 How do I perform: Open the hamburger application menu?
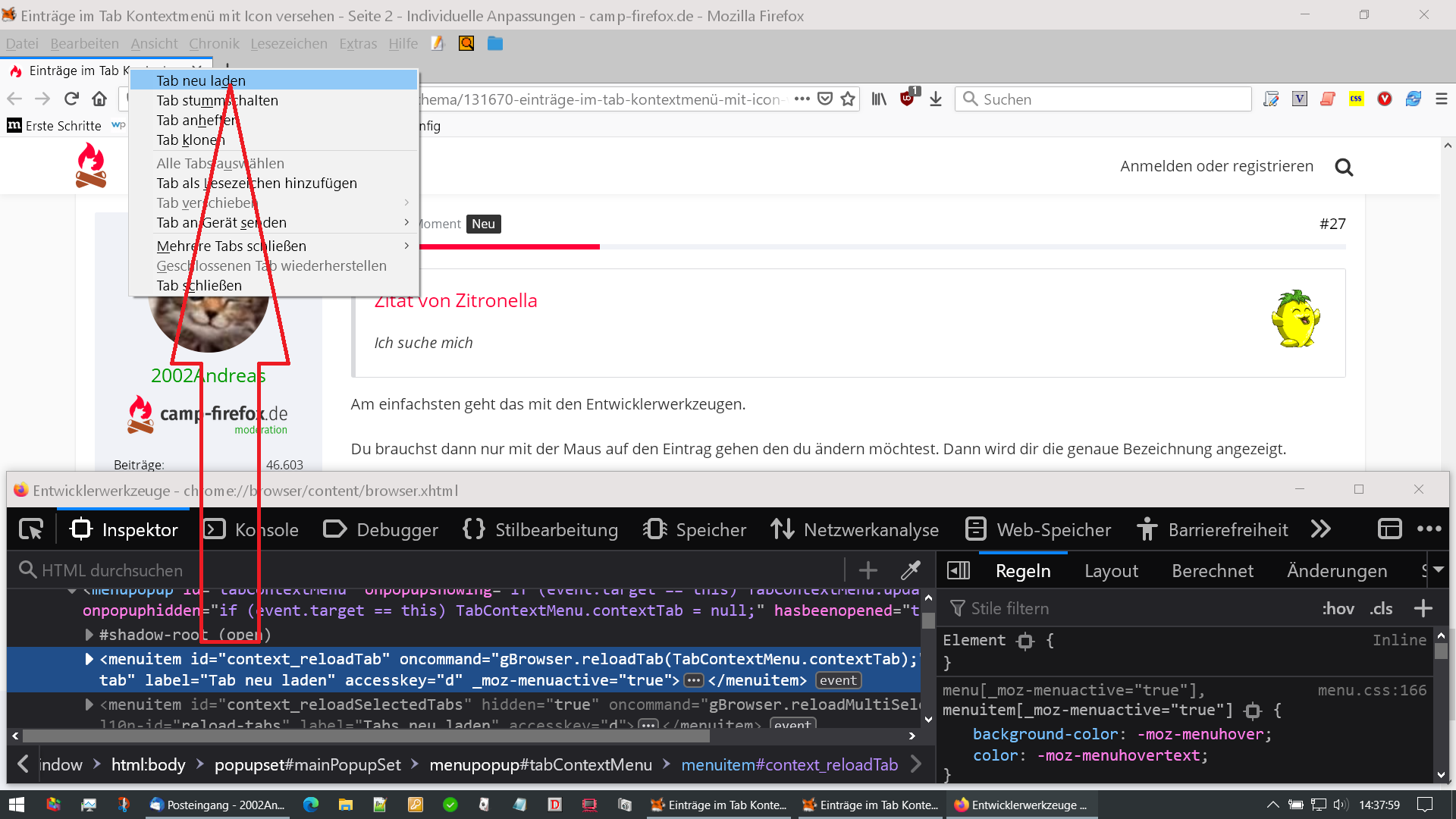(x=1442, y=99)
